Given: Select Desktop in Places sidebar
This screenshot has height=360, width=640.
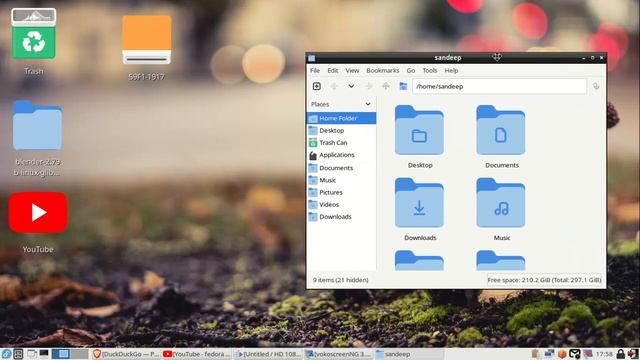Looking at the screenshot, I should [x=342, y=130].
